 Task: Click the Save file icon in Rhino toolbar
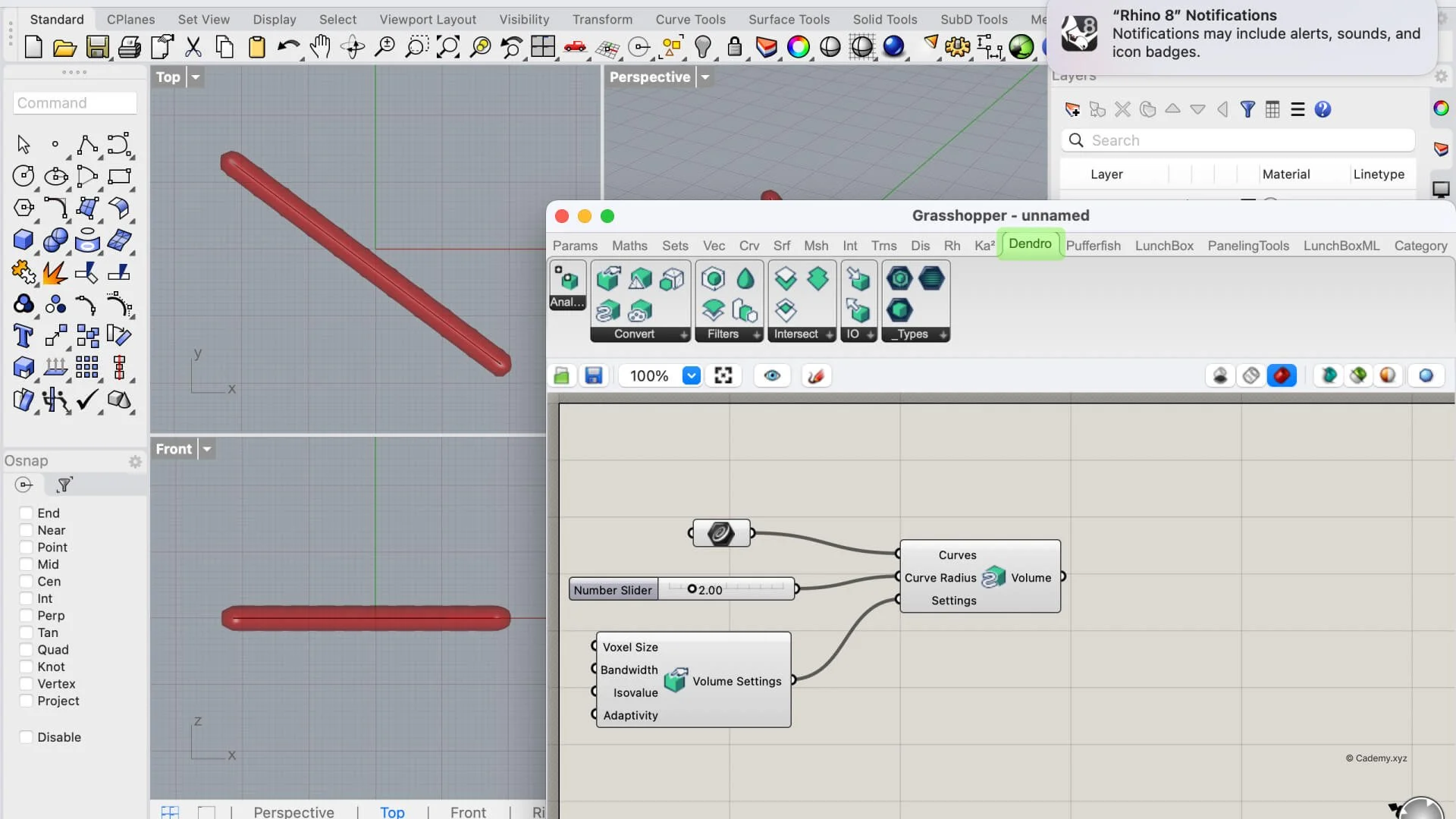pyautogui.click(x=97, y=47)
